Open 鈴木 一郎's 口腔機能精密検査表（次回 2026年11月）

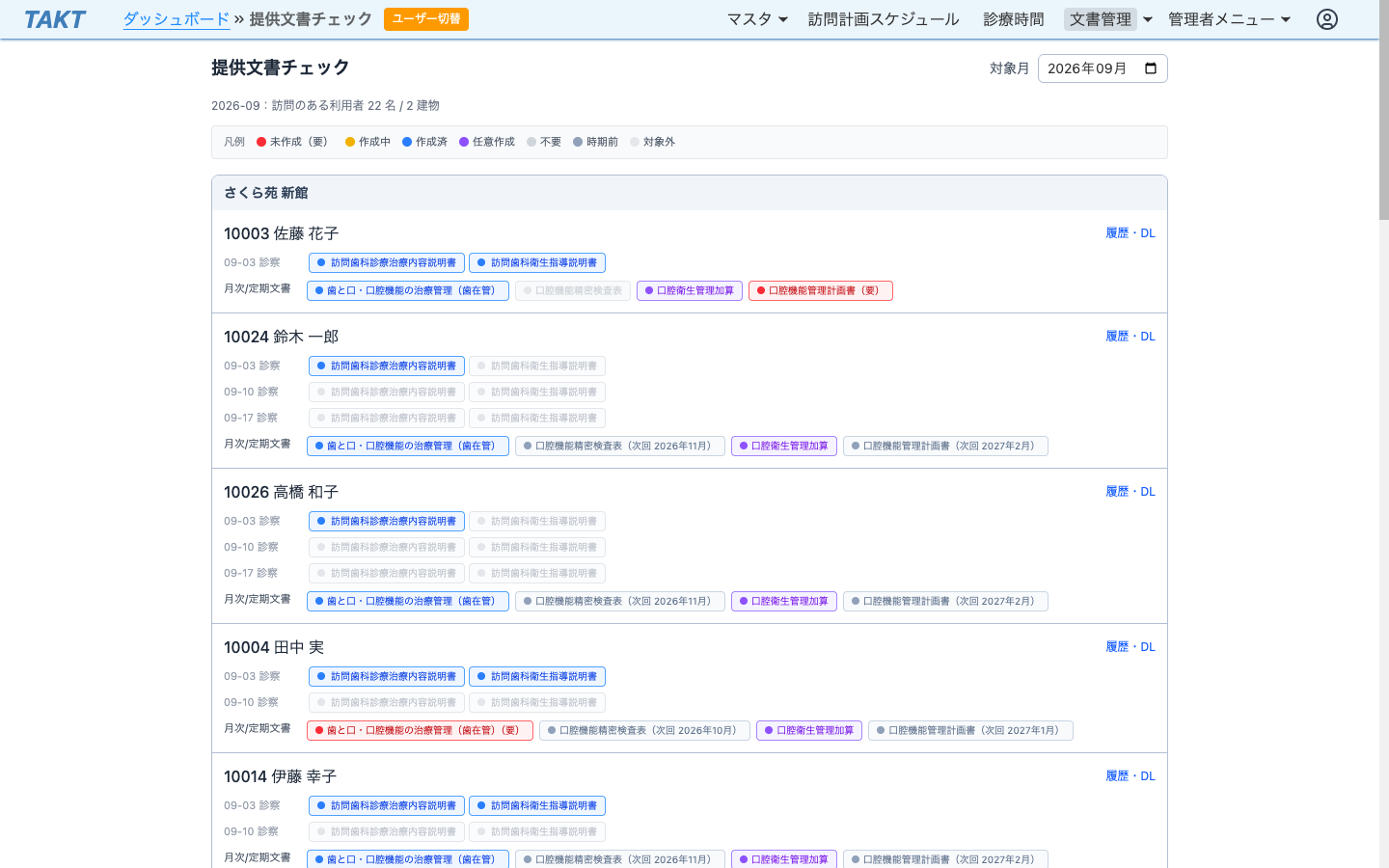pos(620,446)
